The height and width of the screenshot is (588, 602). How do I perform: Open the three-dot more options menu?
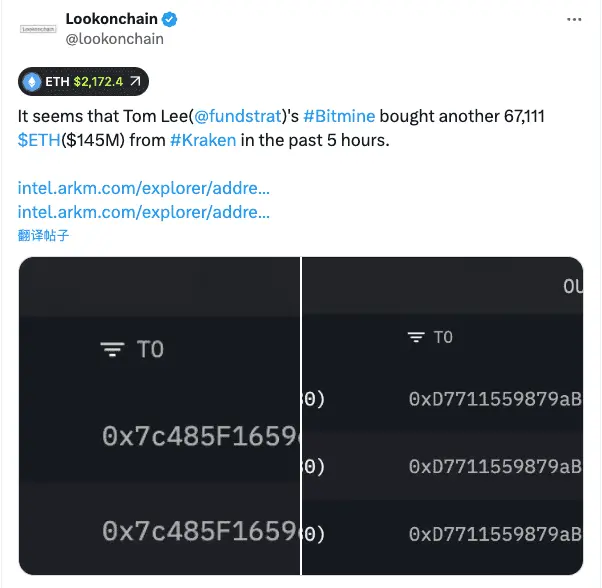tap(573, 19)
